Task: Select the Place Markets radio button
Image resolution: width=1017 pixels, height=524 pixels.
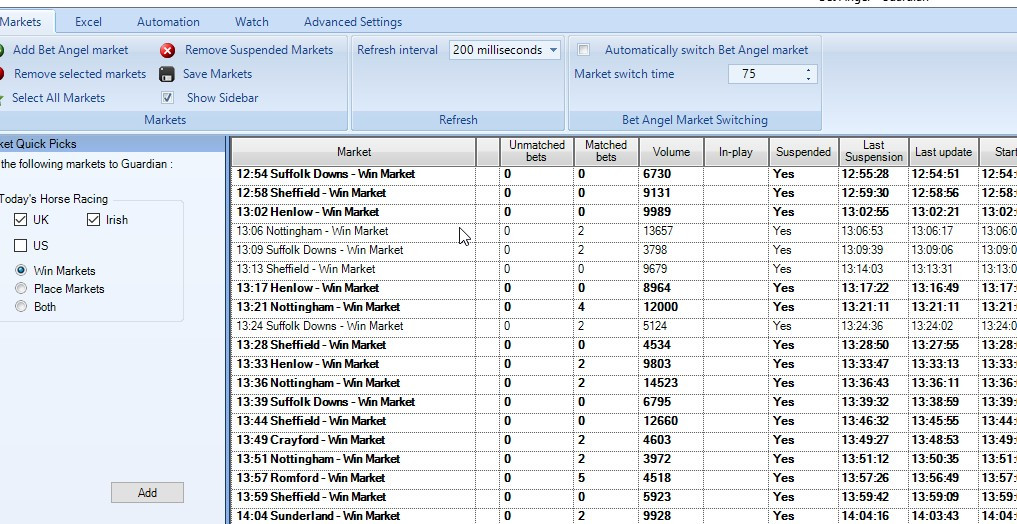Action: click(21, 289)
